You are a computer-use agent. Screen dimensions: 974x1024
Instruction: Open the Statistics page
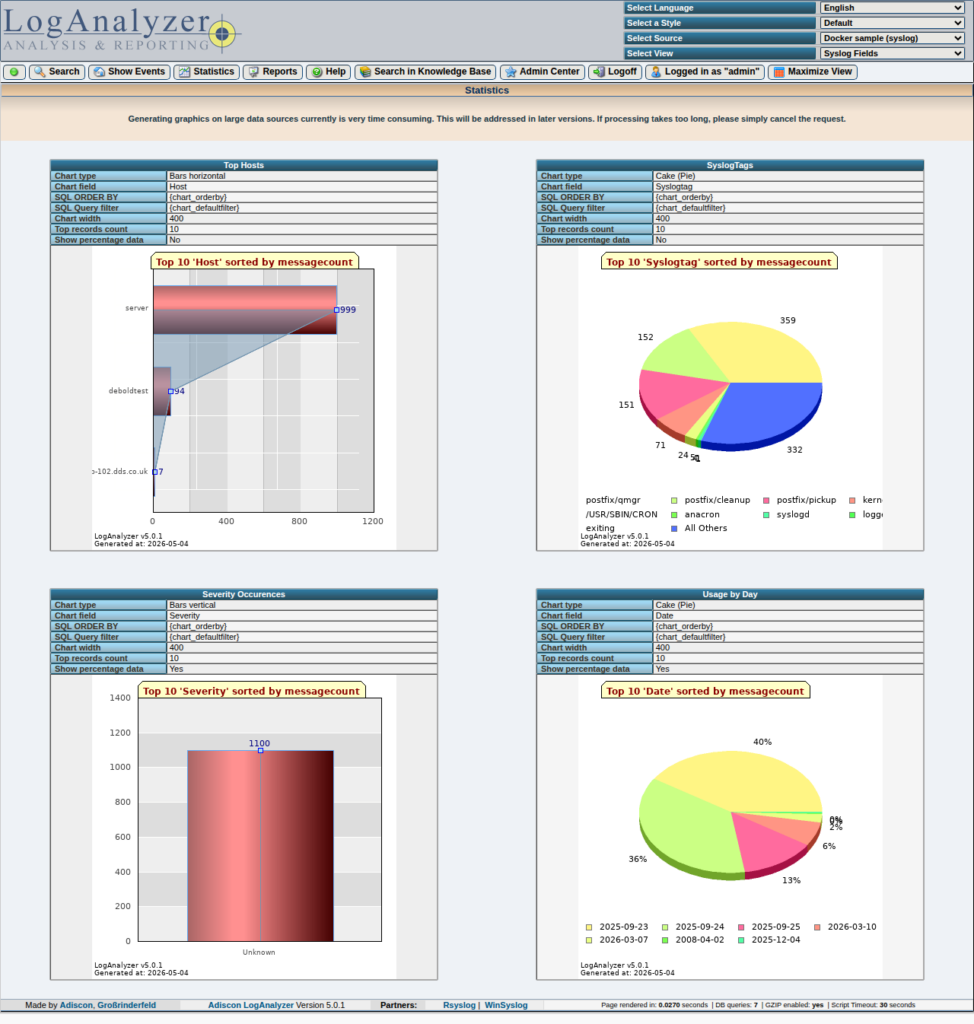[206, 72]
